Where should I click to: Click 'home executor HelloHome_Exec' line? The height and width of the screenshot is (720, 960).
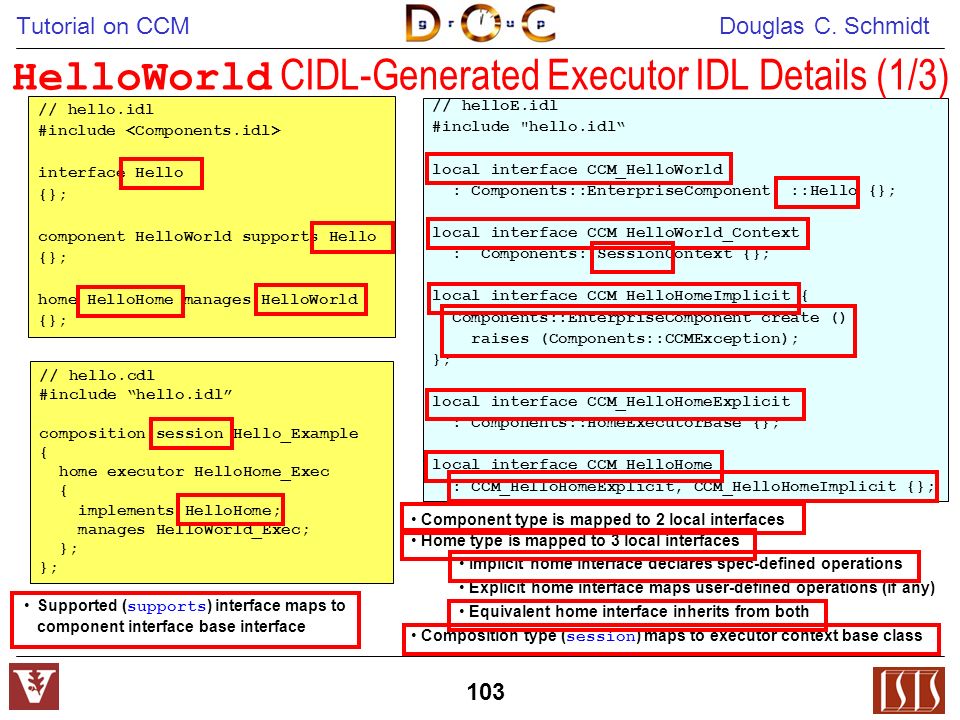pyautogui.click(x=194, y=472)
